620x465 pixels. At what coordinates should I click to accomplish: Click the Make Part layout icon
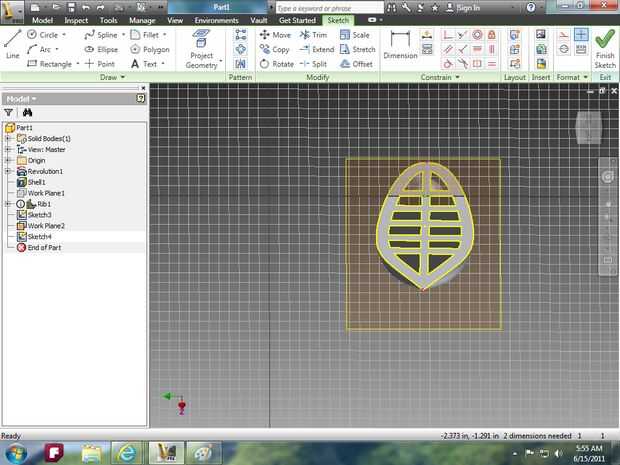514,35
